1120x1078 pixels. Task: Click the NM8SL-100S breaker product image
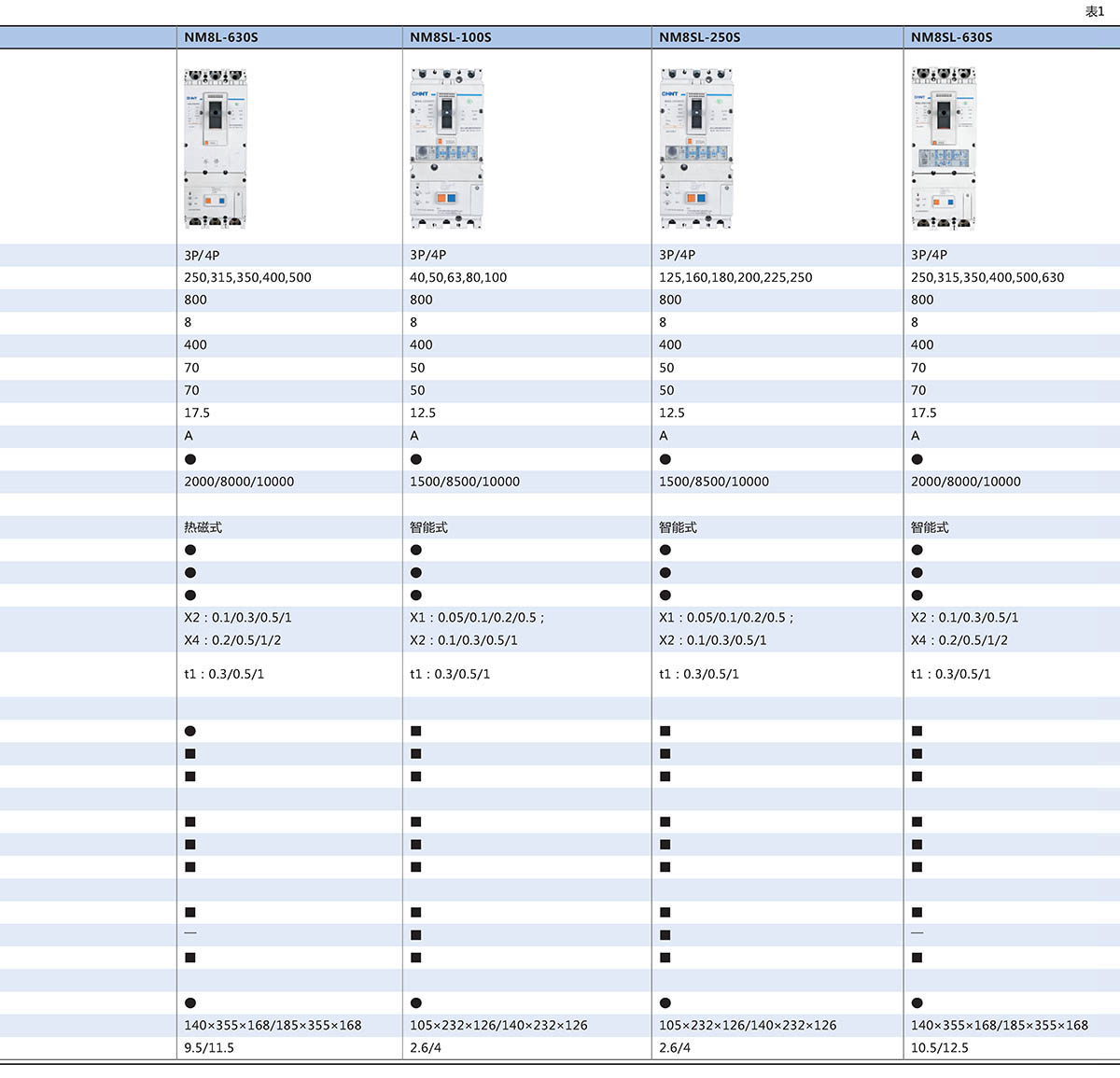pyautogui.click(x=447, y=147)
